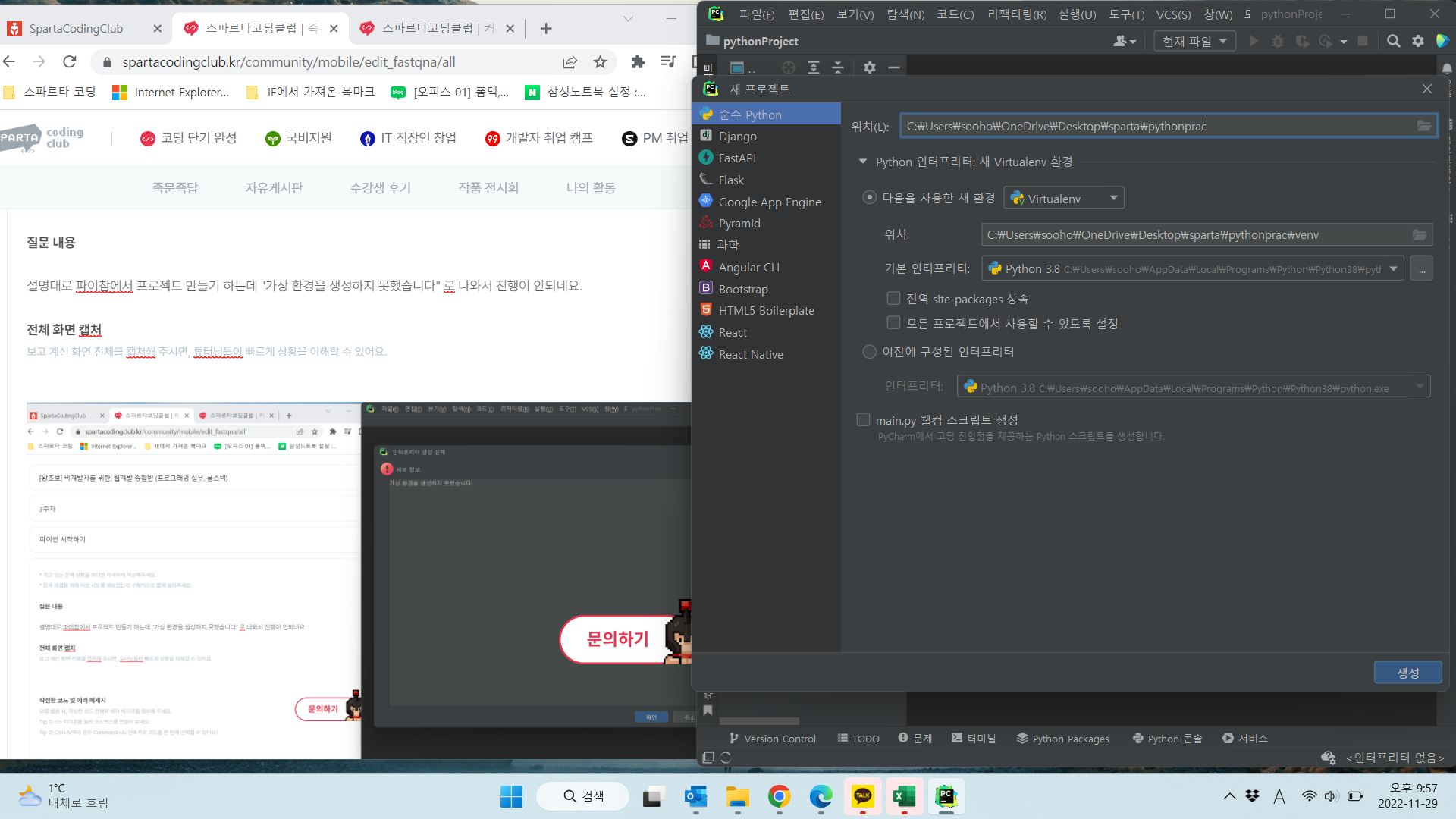Image resolution: width=1456 pixels, height=819 pixels.
Task: Click <인터프리터 없음> status bar entry
Action: [x=1395, y=758]
